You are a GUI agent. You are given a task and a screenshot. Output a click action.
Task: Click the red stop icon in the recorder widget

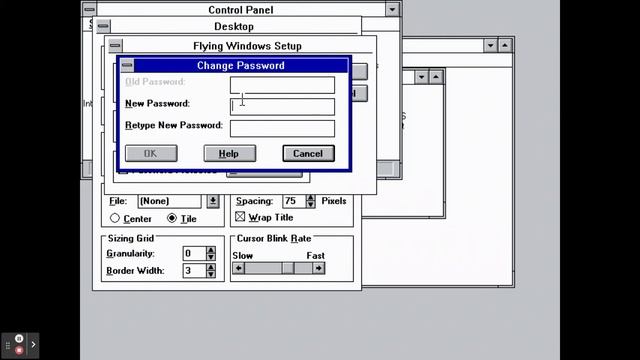click(19, 350)
